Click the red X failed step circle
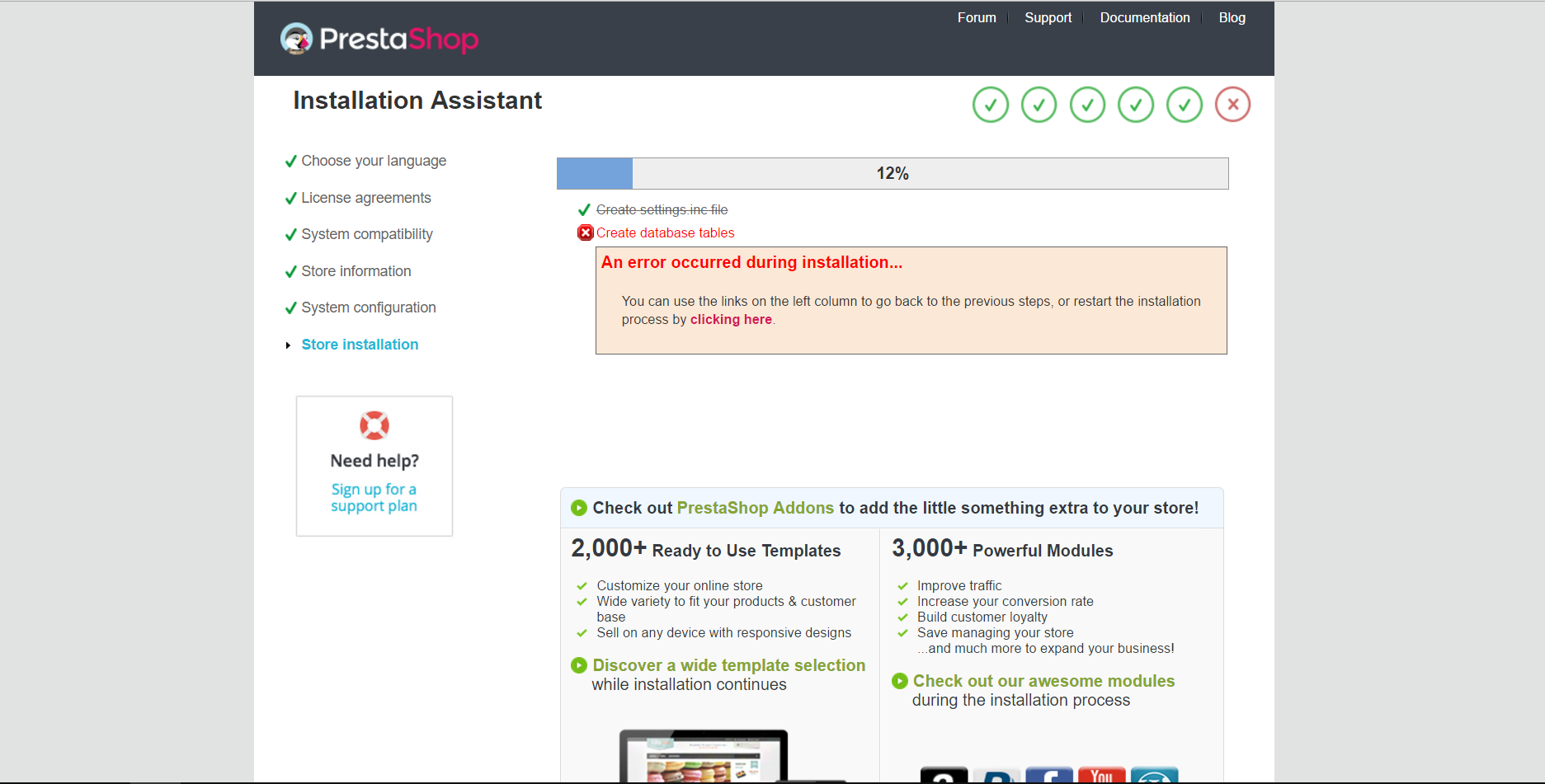Image resolution: width=1545 pixels, height=784 pixels. point(1232,105)
